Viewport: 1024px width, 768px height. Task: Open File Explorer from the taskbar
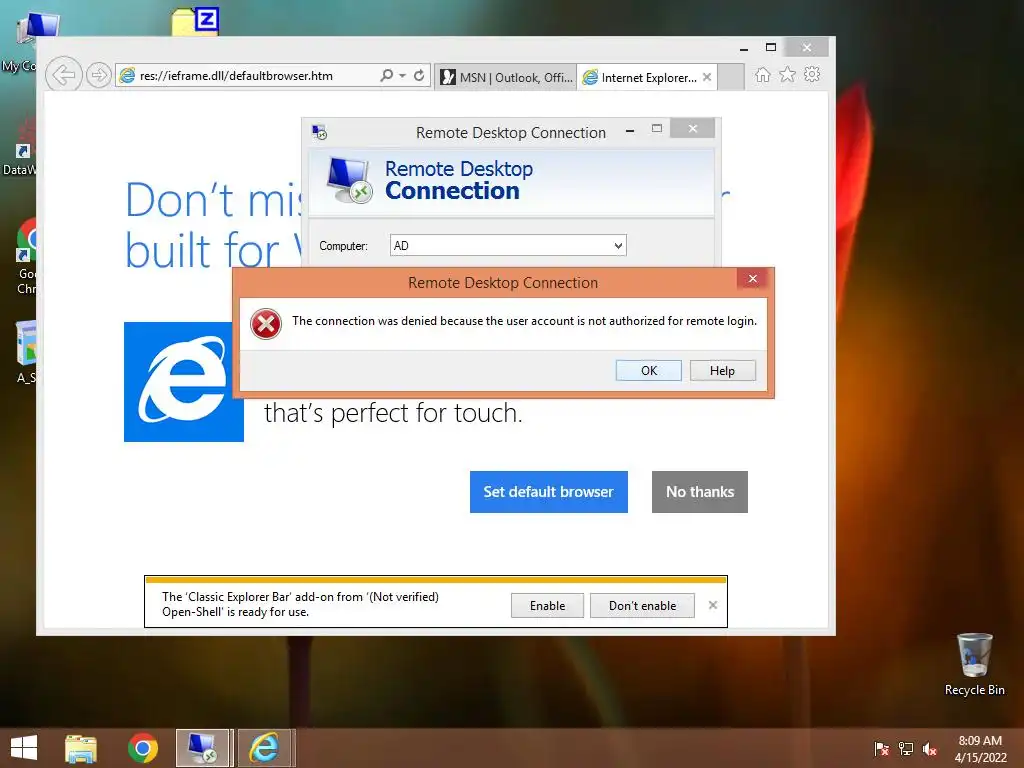(81, 748)
